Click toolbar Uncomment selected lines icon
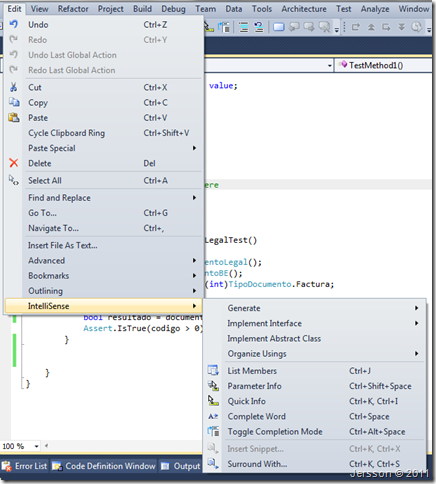The image size is (436, 484). [259, 27]
